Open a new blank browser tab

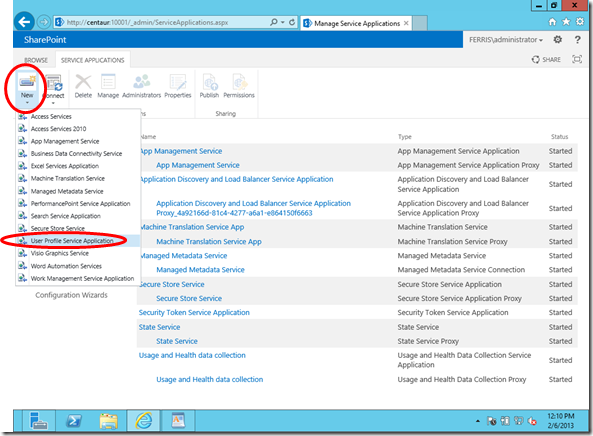click(419, 23)
